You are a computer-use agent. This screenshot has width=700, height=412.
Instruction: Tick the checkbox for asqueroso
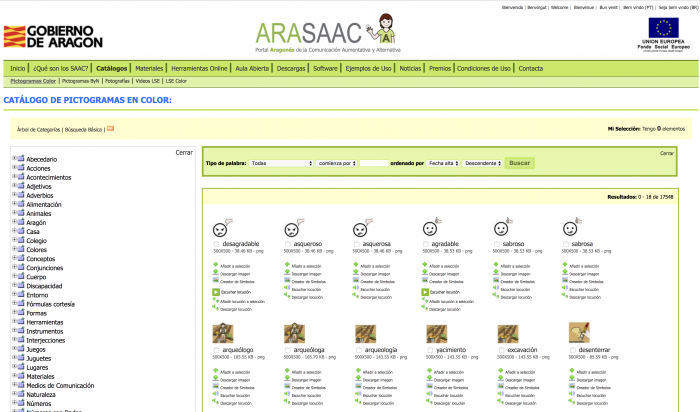click(x=288, y=244)
